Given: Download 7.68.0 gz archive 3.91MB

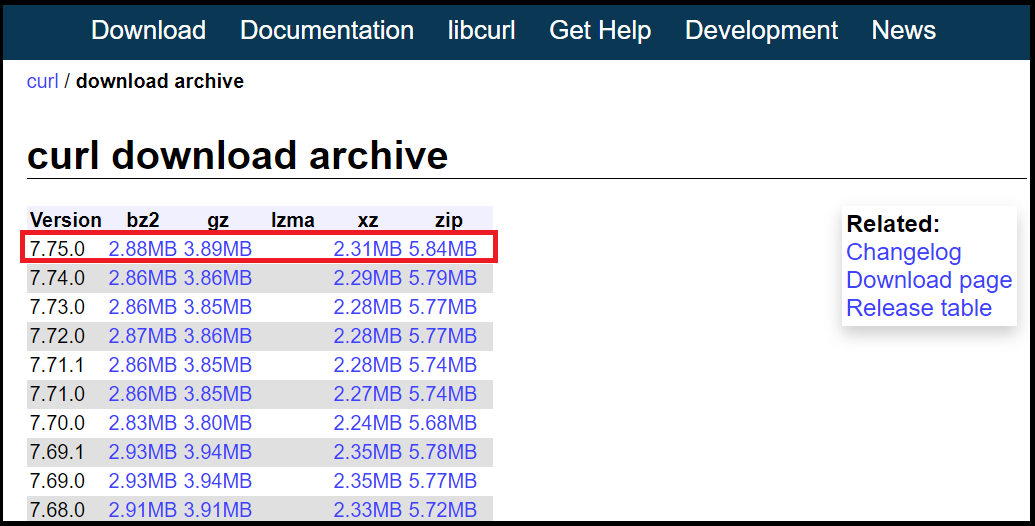Looking at the screenshot, I should tap(218, 510).
